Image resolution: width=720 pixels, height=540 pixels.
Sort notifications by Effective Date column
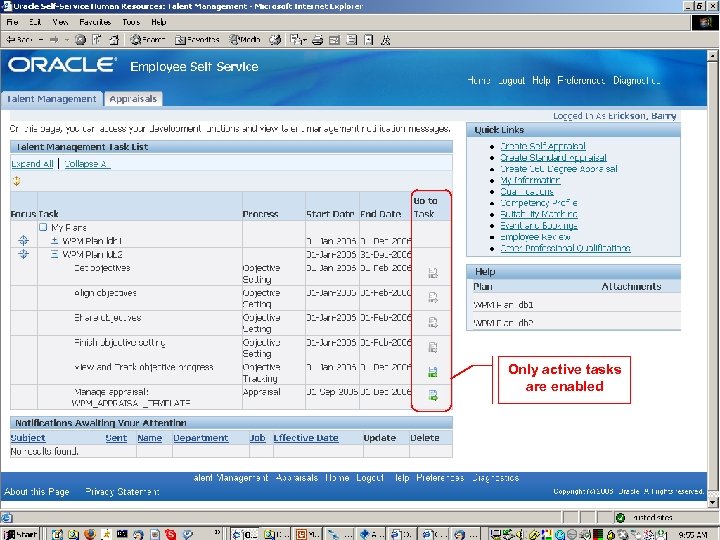click(x=306, y=438)
